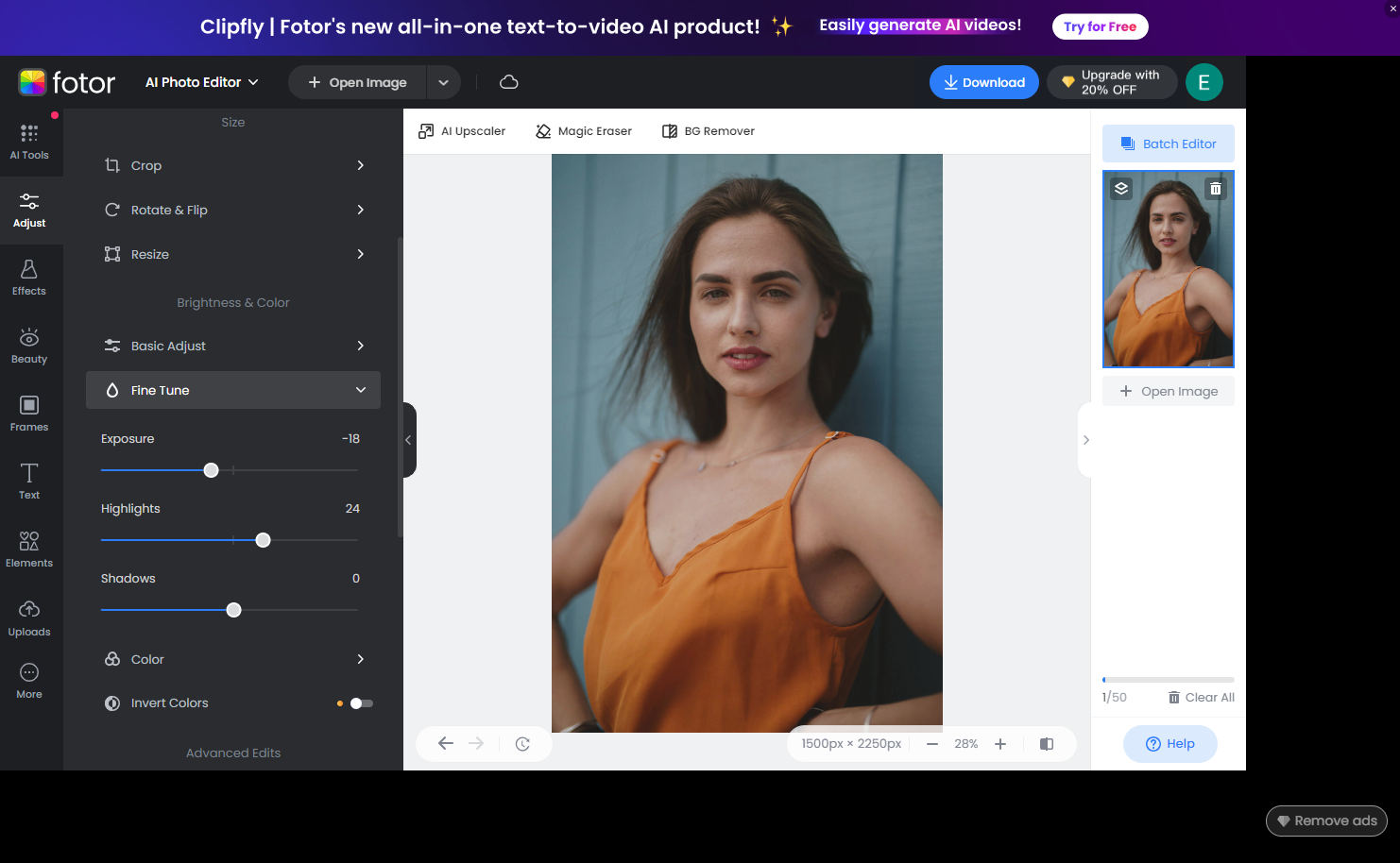
Task: Launch the BG Remover tool
Action: pos(708,130)
